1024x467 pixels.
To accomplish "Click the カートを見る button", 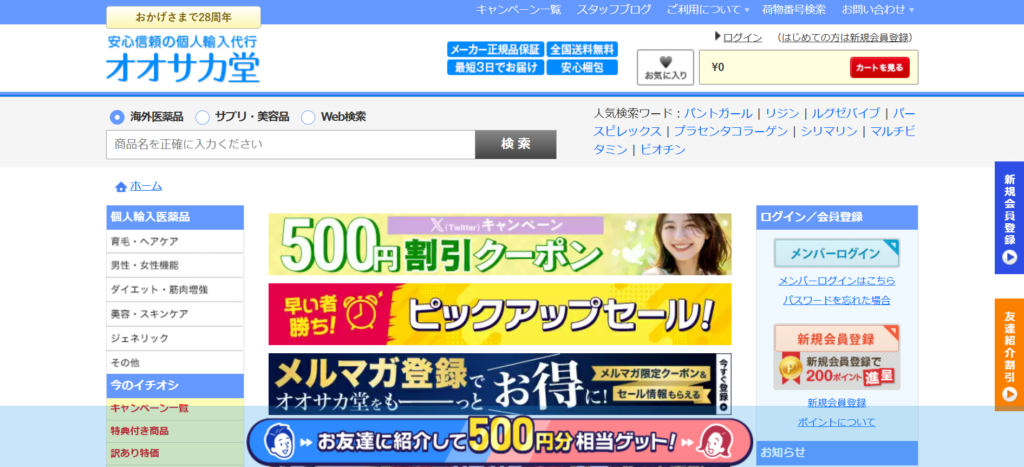I will click(879, 67).
